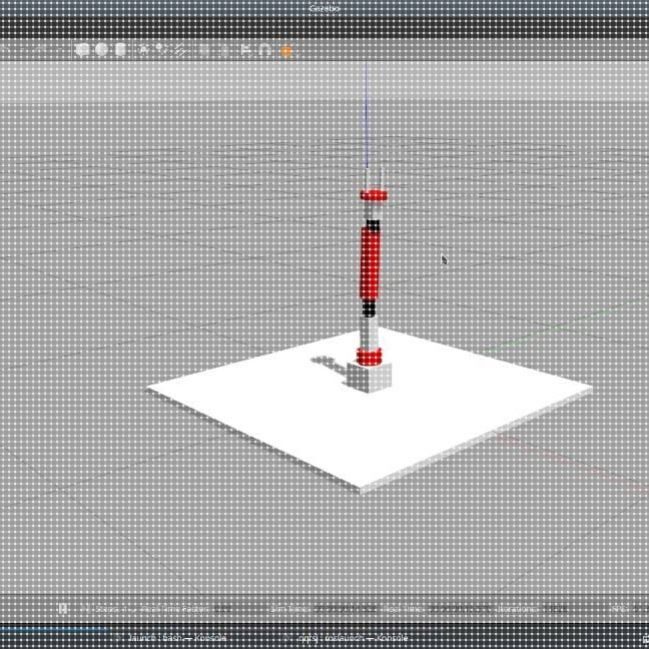Switch to the launch bash Konsole taskbar window
This screenshot has width=649, height=649.
click(x=177, y=638)
